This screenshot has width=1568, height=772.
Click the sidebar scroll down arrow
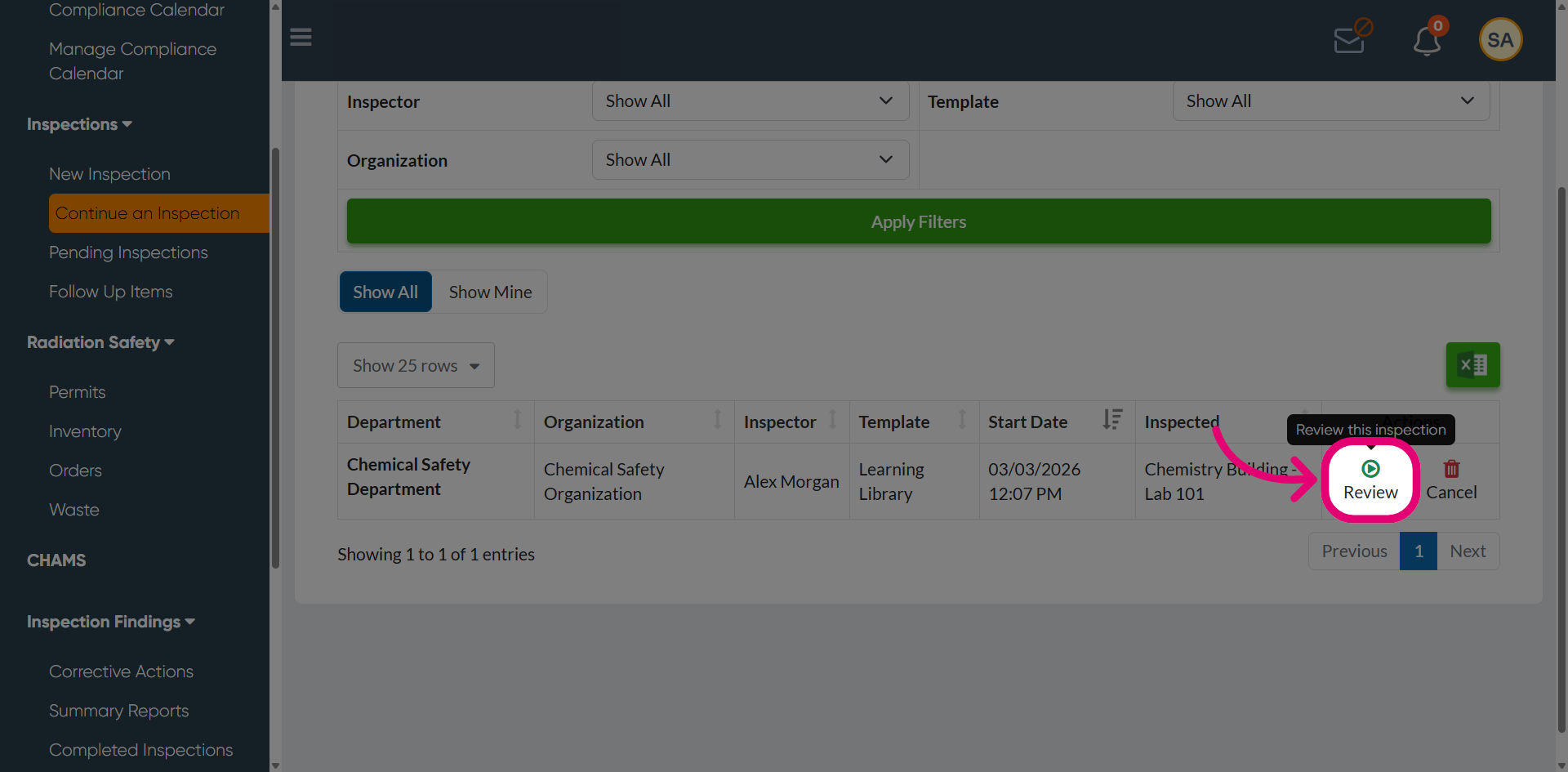275,765
